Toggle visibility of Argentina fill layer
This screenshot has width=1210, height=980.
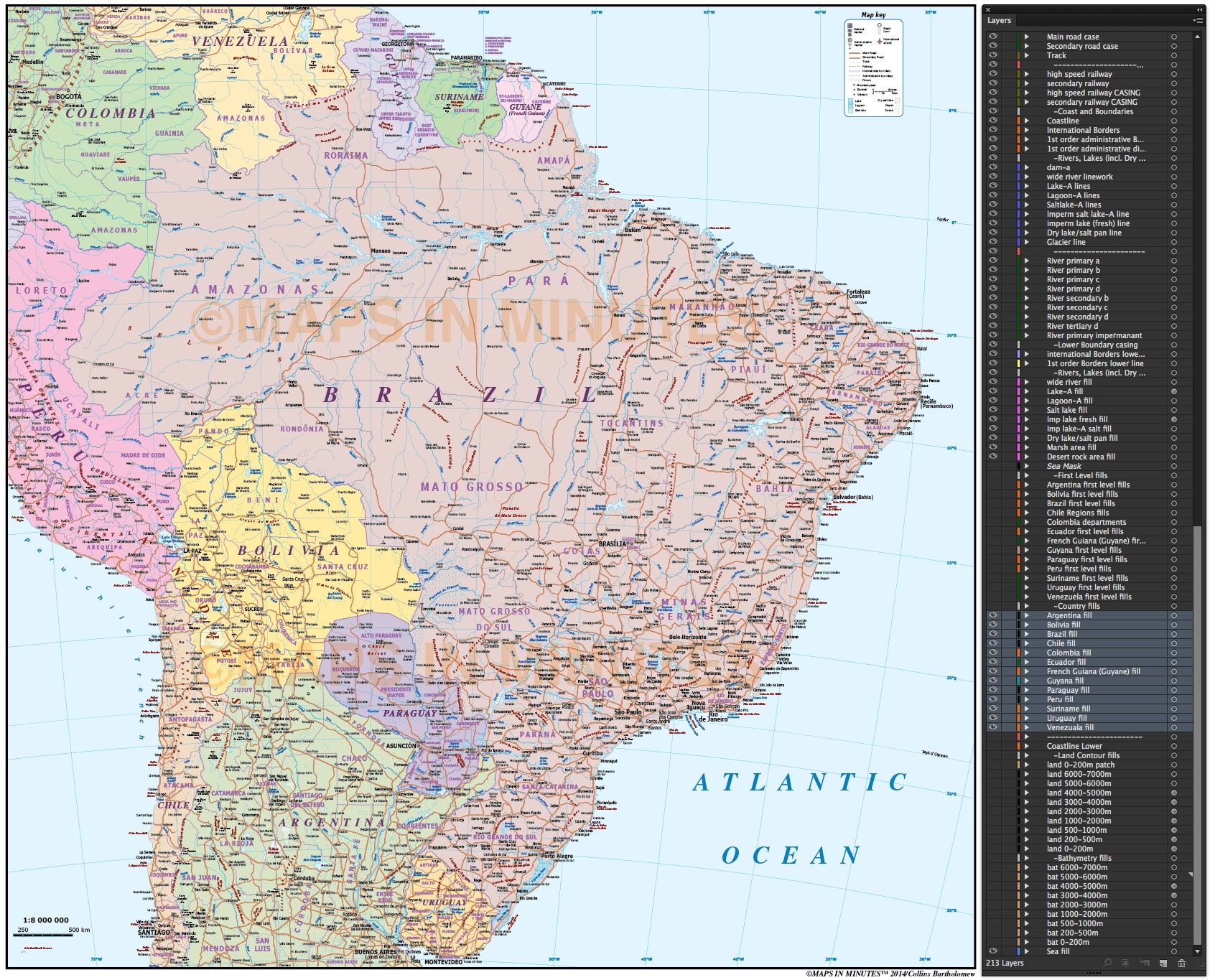click(993, 615)
